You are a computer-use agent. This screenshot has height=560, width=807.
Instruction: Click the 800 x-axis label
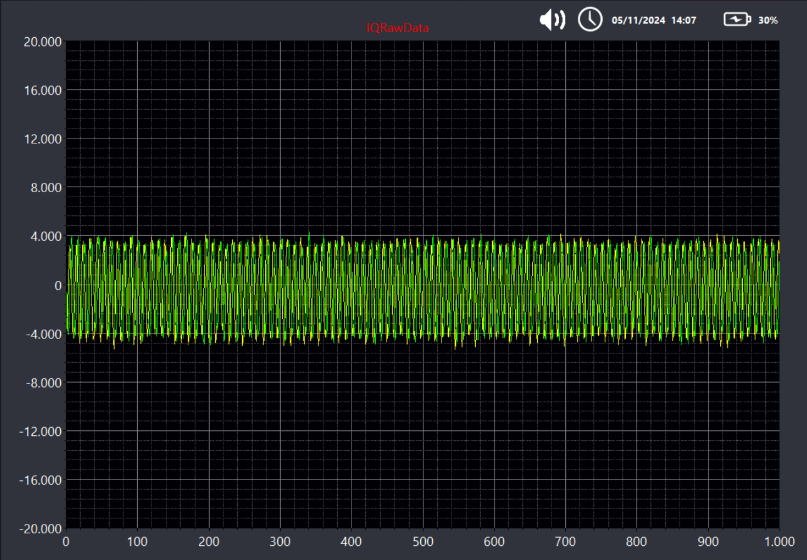(637, 541)
